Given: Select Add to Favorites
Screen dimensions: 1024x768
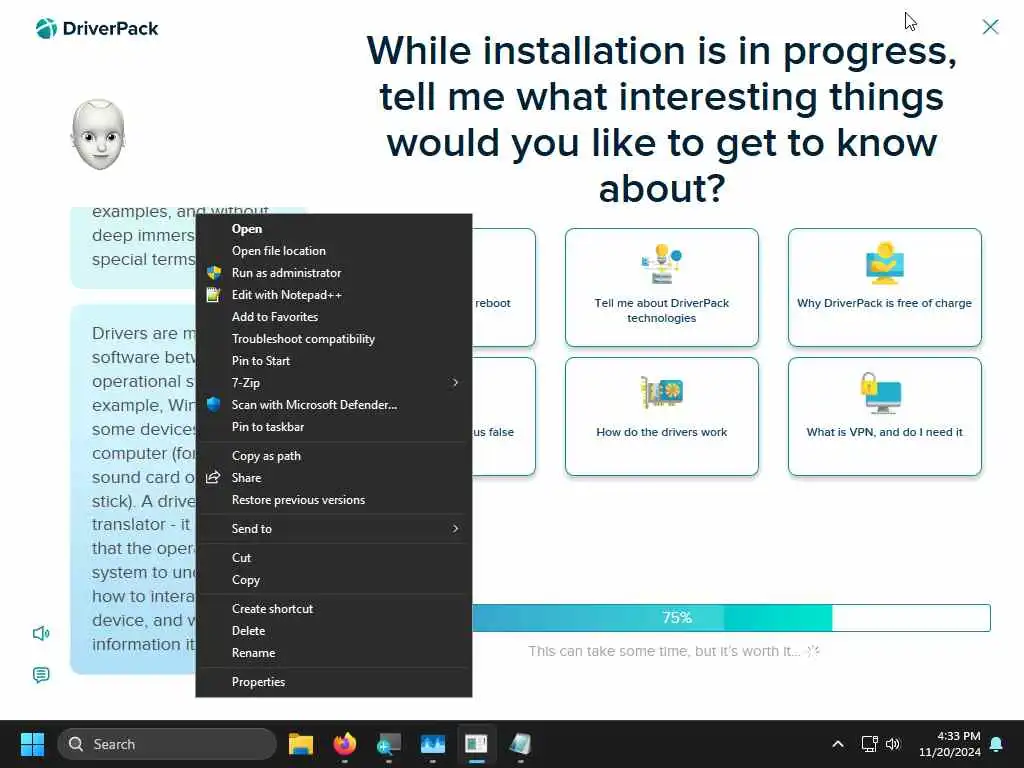Looking at the screenshot, I should [334, 317].
